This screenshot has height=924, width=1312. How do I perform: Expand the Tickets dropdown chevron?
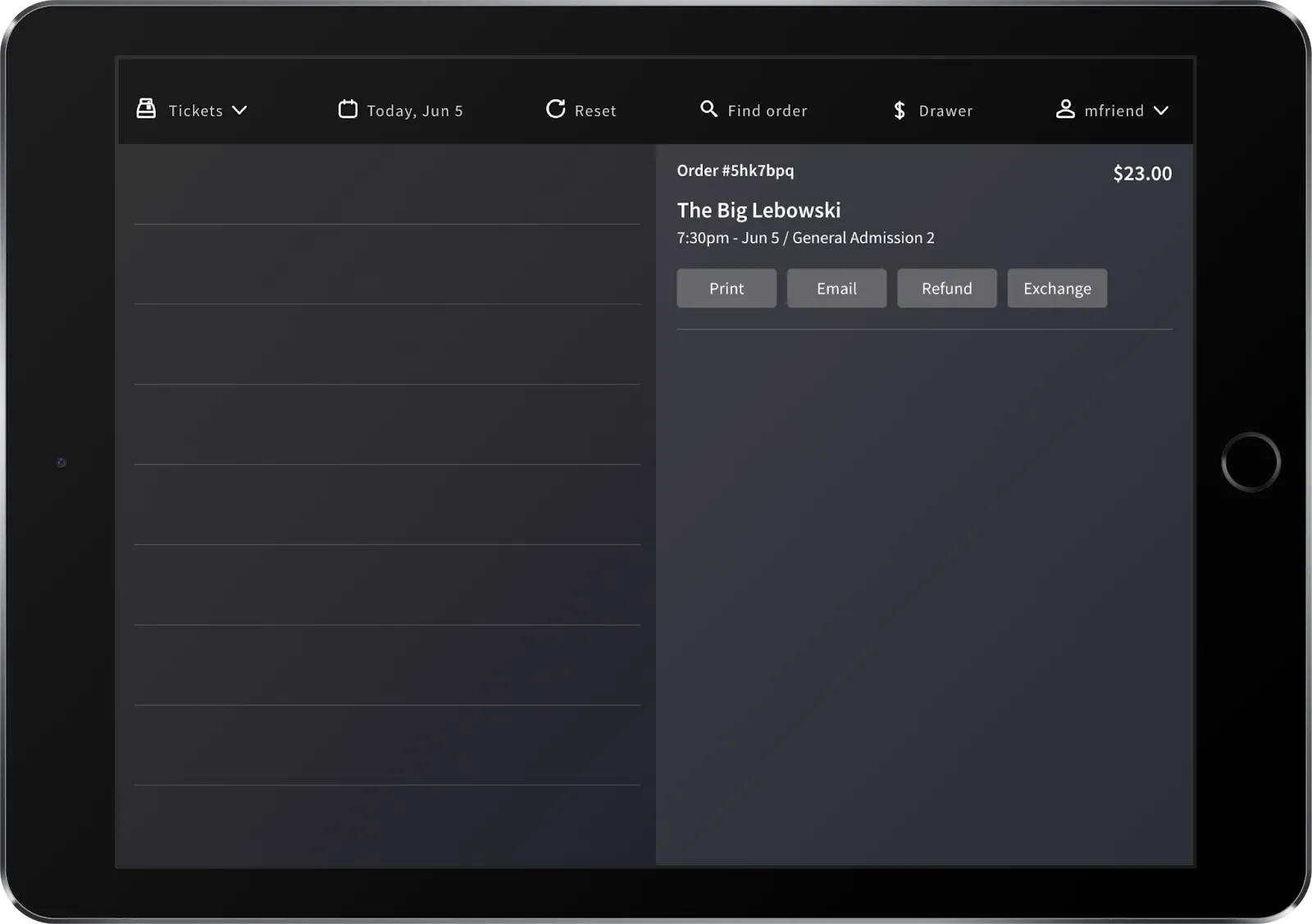tap(239, 111)
